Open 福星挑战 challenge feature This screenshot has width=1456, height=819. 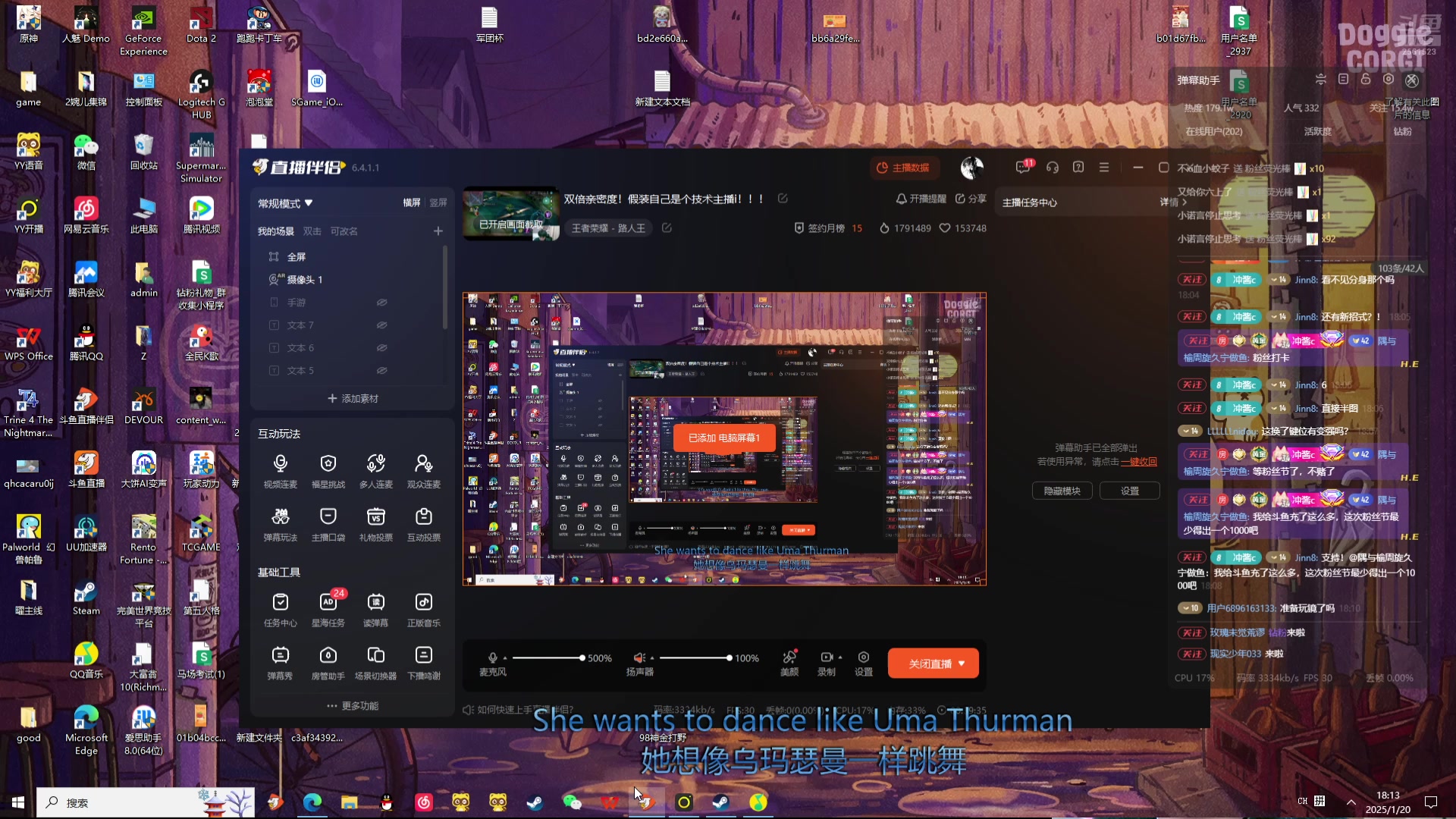point(328,471)
